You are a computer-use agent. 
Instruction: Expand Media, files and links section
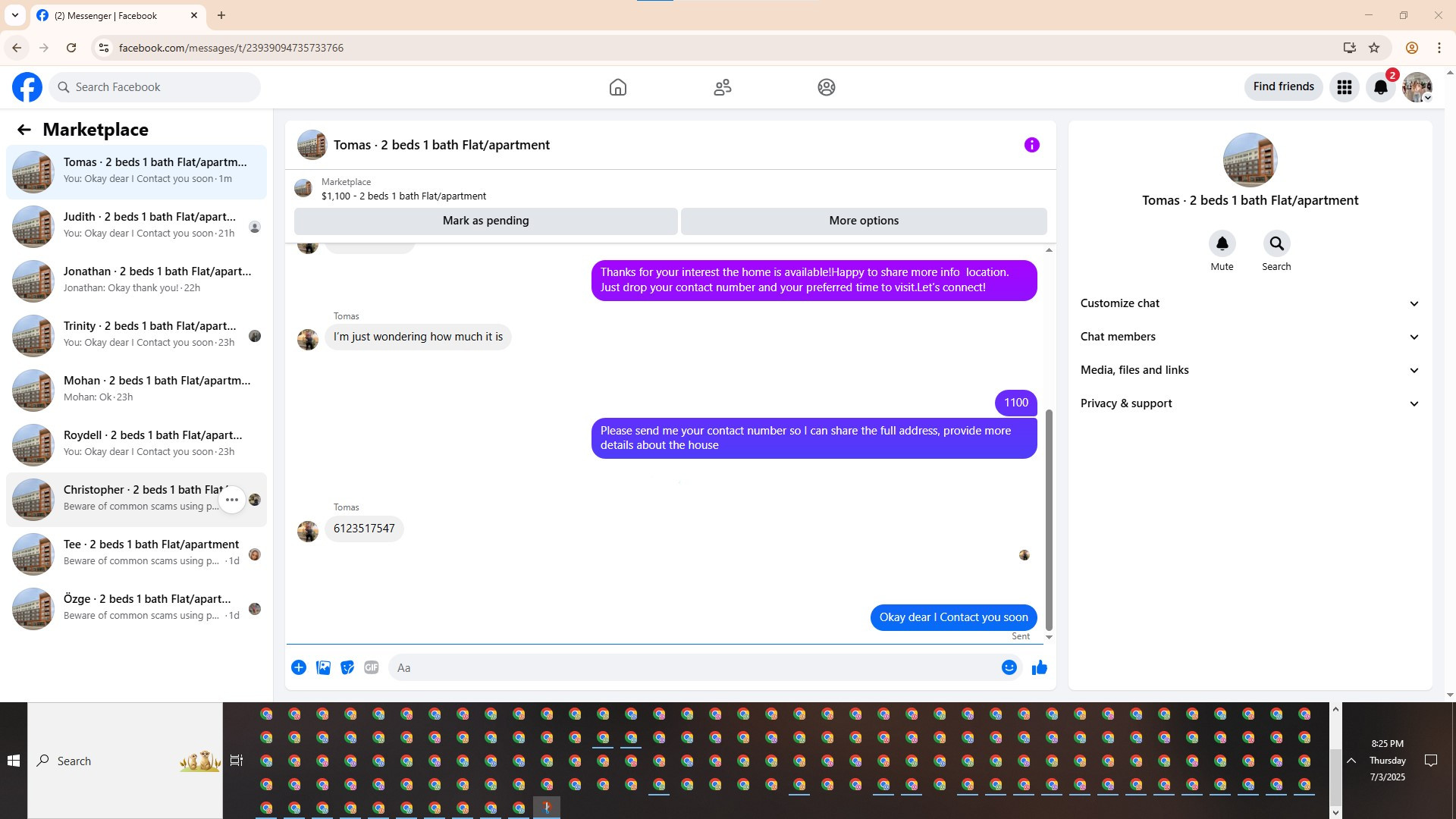(1249, 370)
